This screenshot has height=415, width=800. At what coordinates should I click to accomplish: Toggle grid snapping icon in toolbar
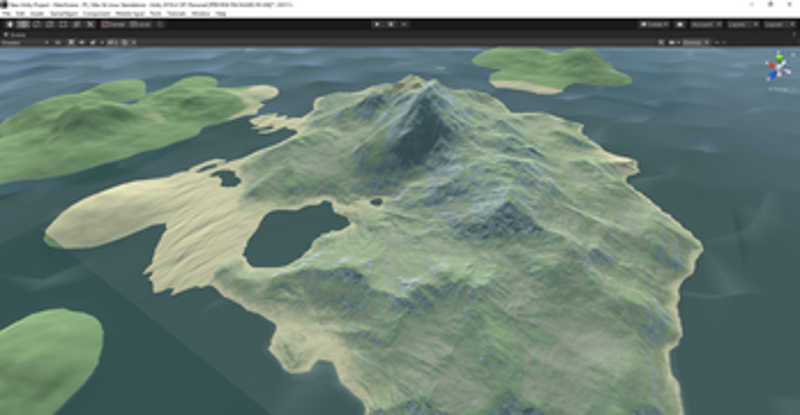160,25
